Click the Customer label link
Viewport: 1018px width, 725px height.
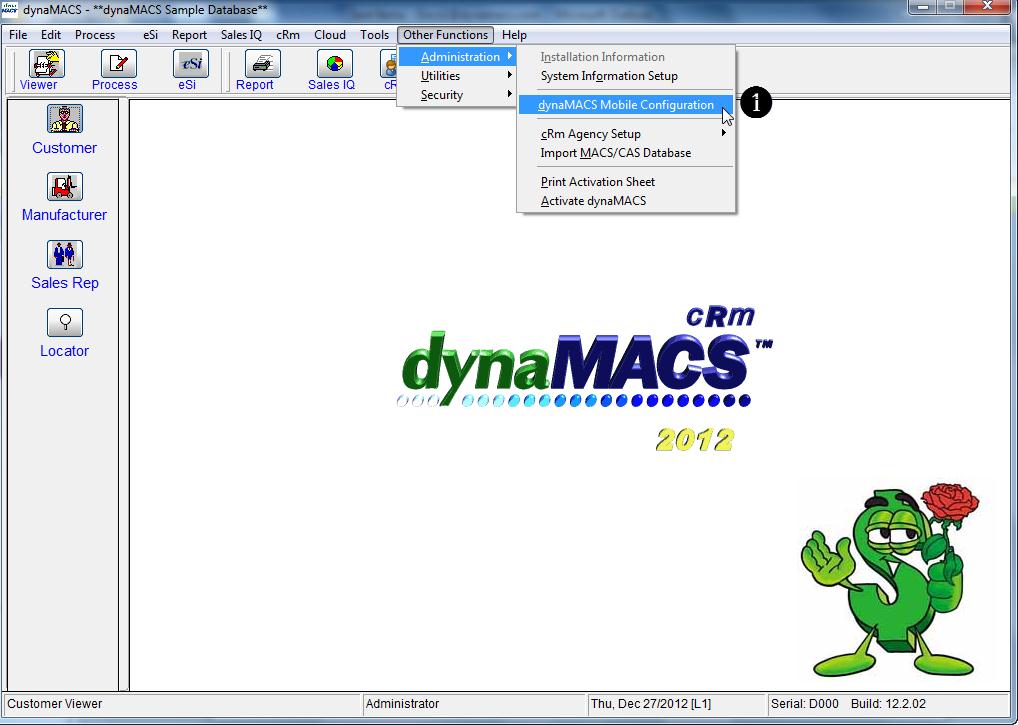(64, 148)
